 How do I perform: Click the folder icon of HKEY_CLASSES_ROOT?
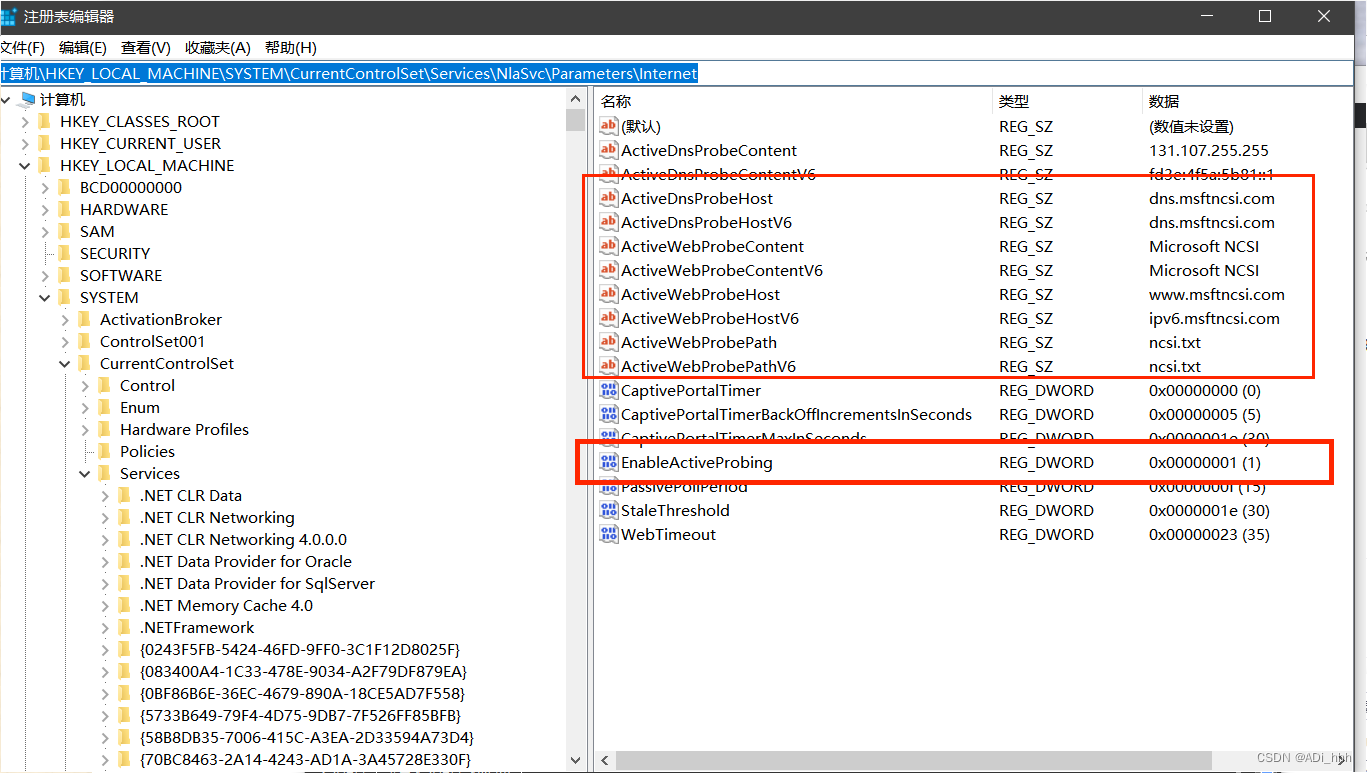point(44,121)
